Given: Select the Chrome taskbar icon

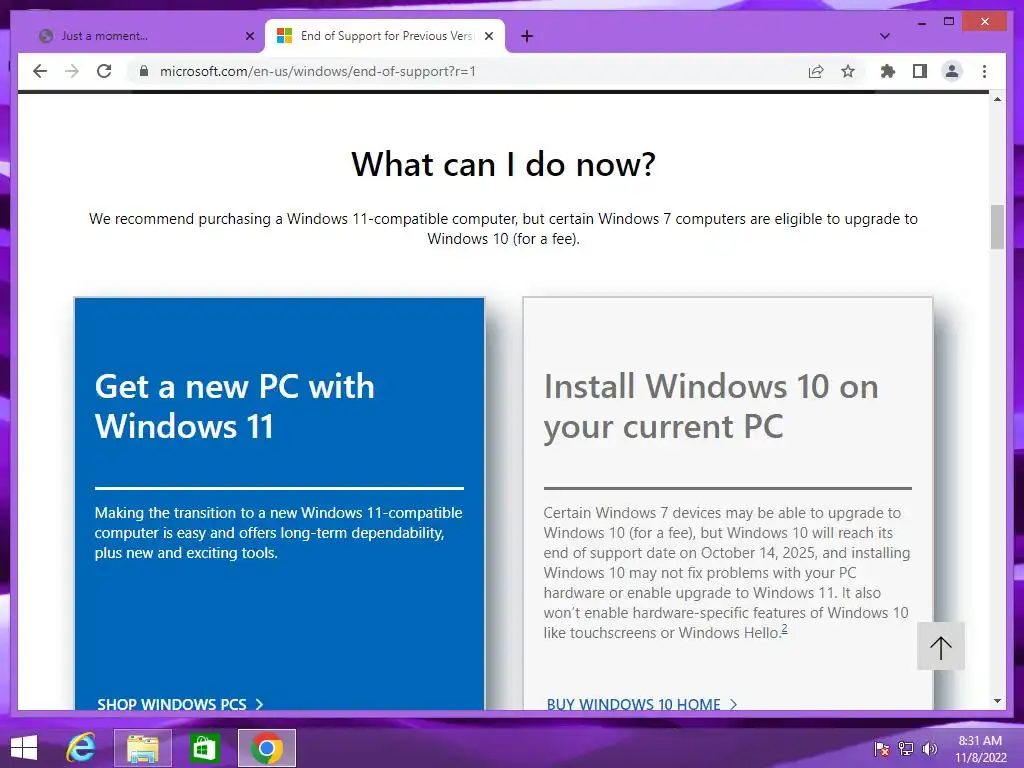Looking at the screenshot, I should click(x=266, y=748).
